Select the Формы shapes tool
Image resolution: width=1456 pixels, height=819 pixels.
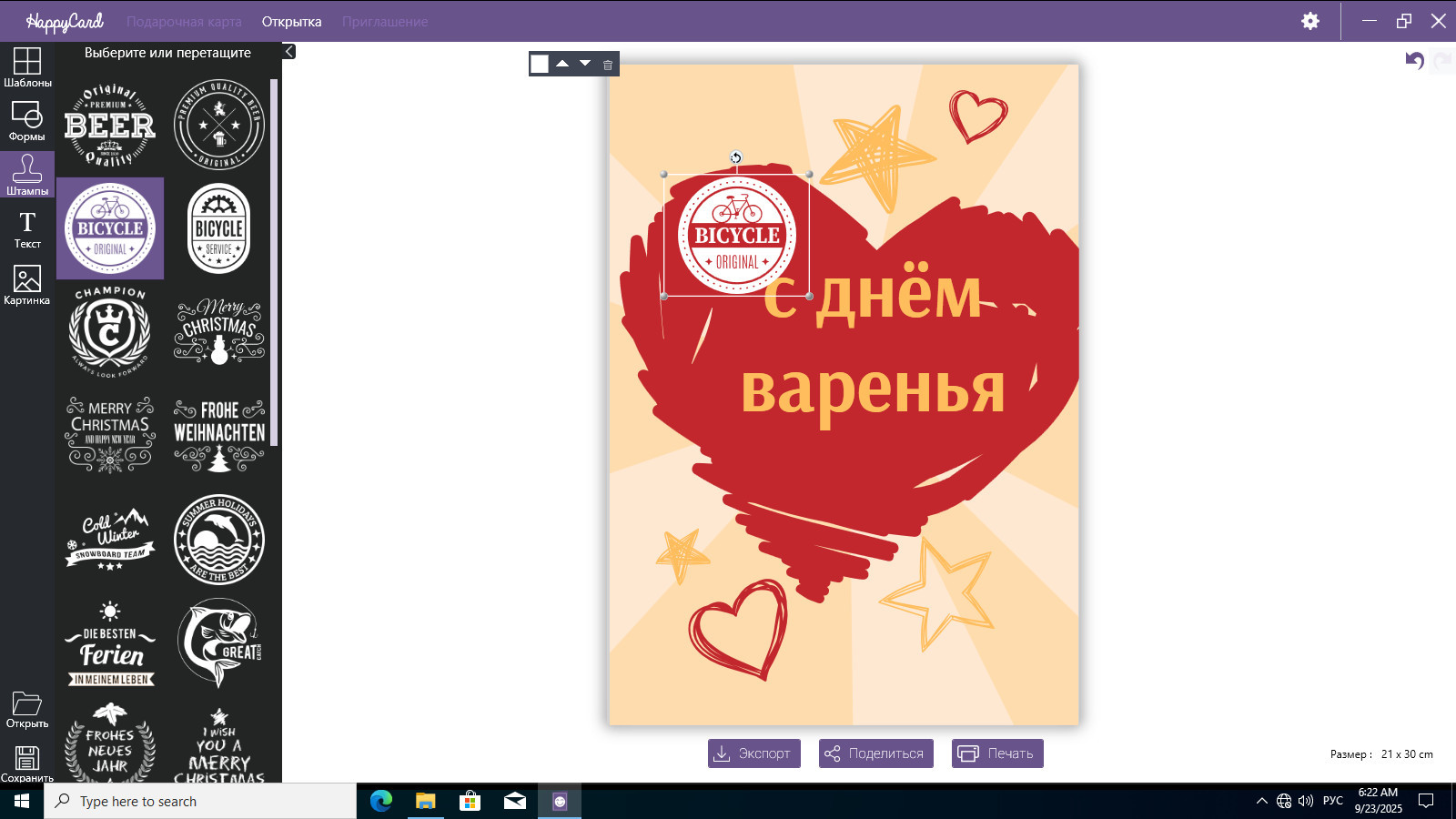click(x=27, y=121)
